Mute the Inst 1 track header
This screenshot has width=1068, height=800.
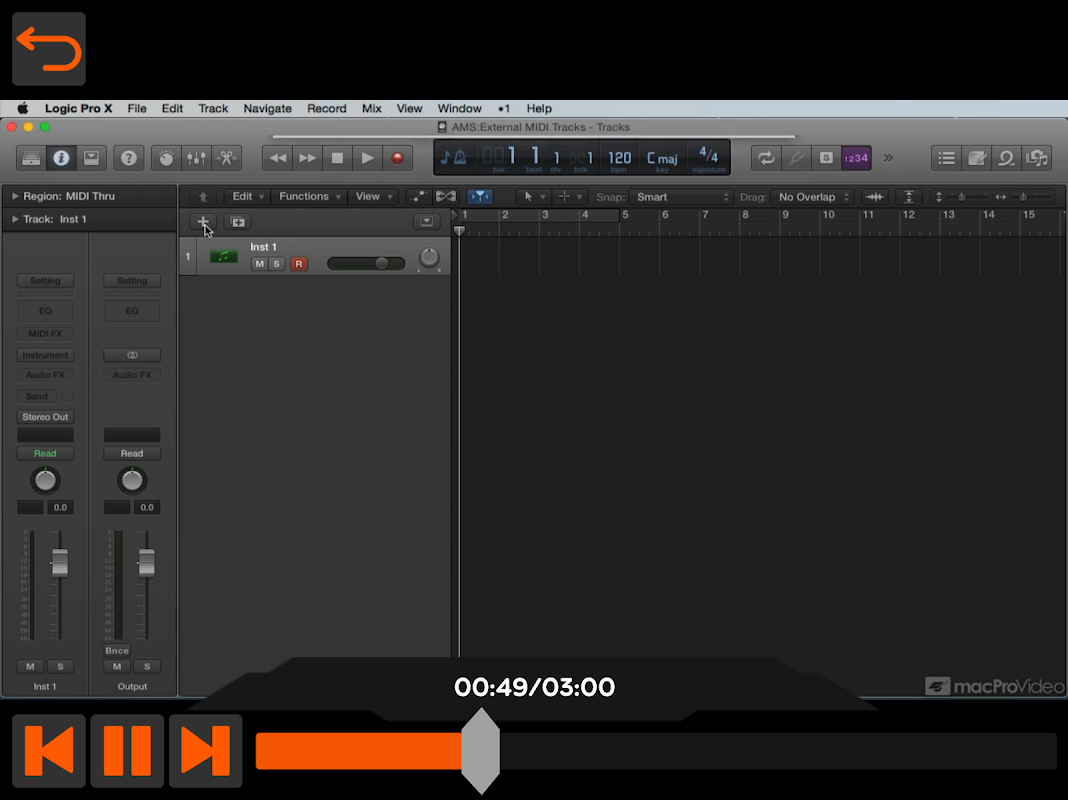click(260, 264)
